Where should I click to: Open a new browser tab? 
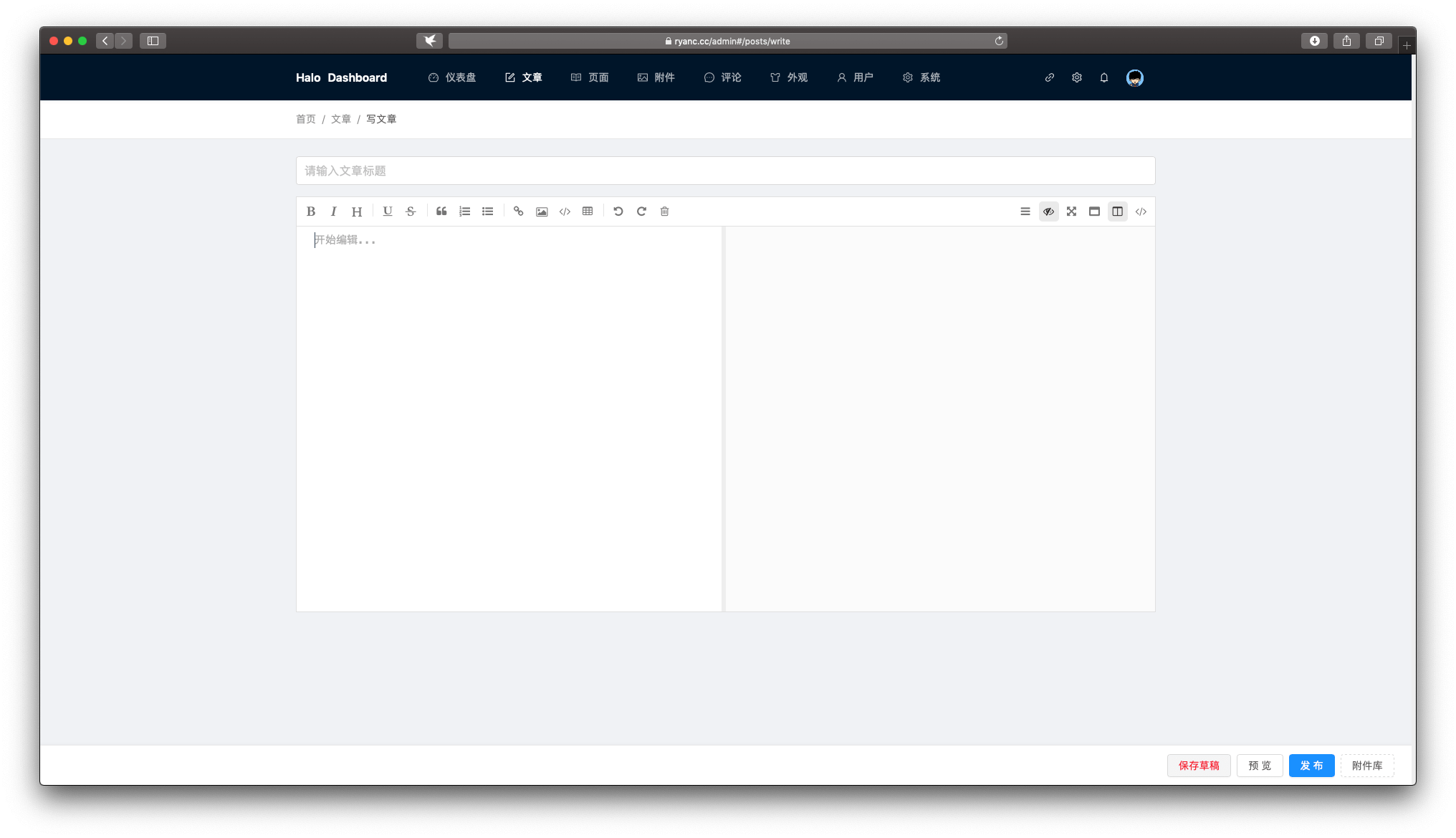1407,45
